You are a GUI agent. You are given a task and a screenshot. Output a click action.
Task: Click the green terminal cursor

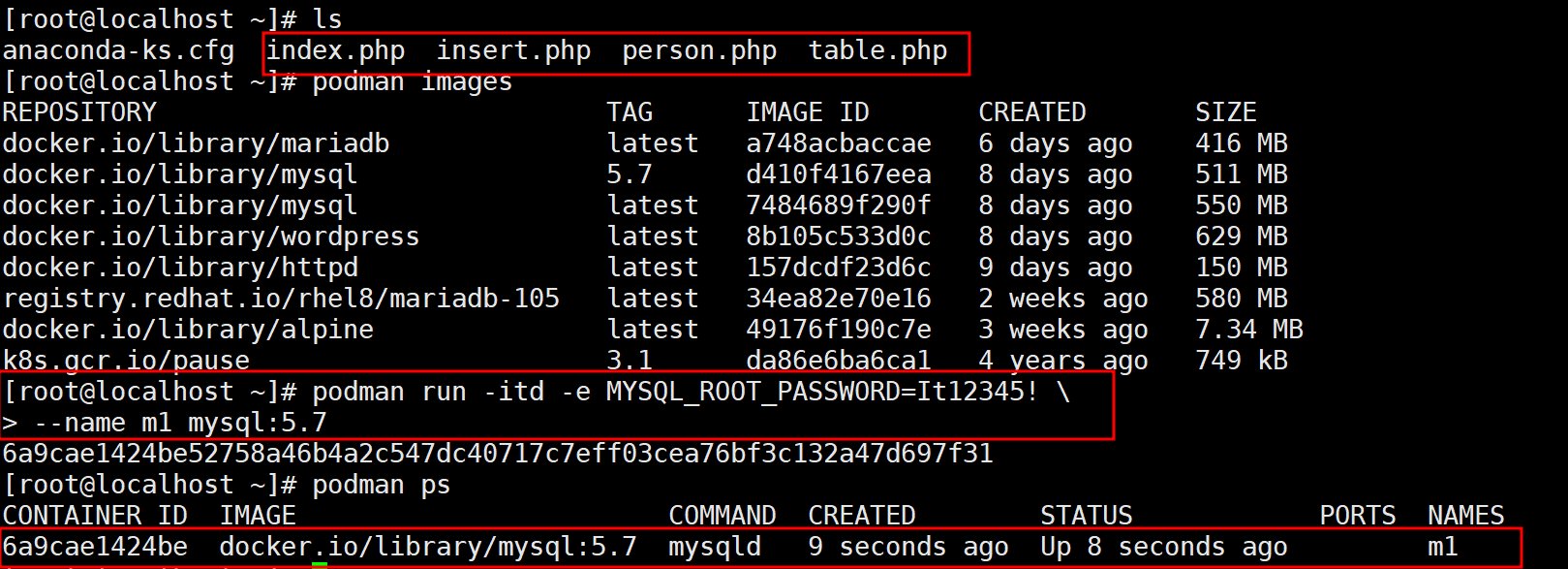point(320,564)
